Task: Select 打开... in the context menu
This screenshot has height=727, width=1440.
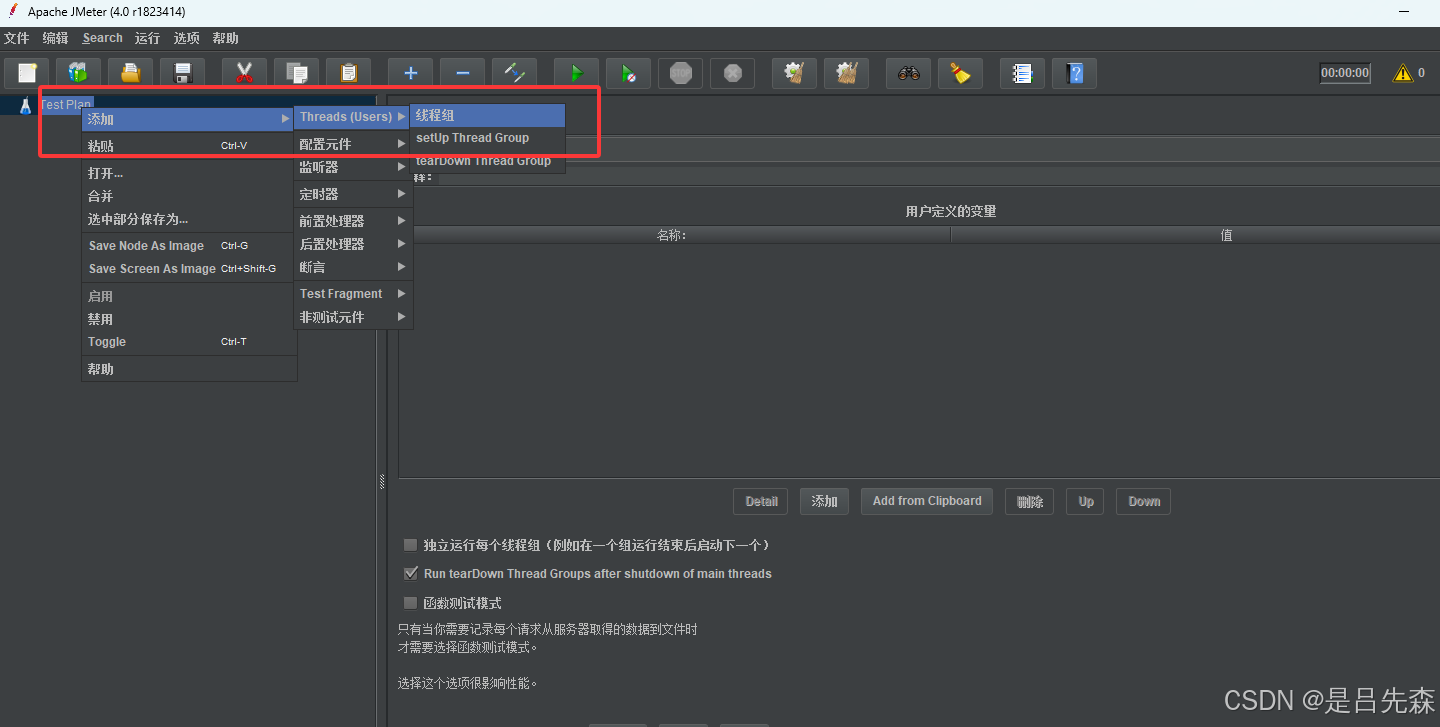Action: coord(189,173)
